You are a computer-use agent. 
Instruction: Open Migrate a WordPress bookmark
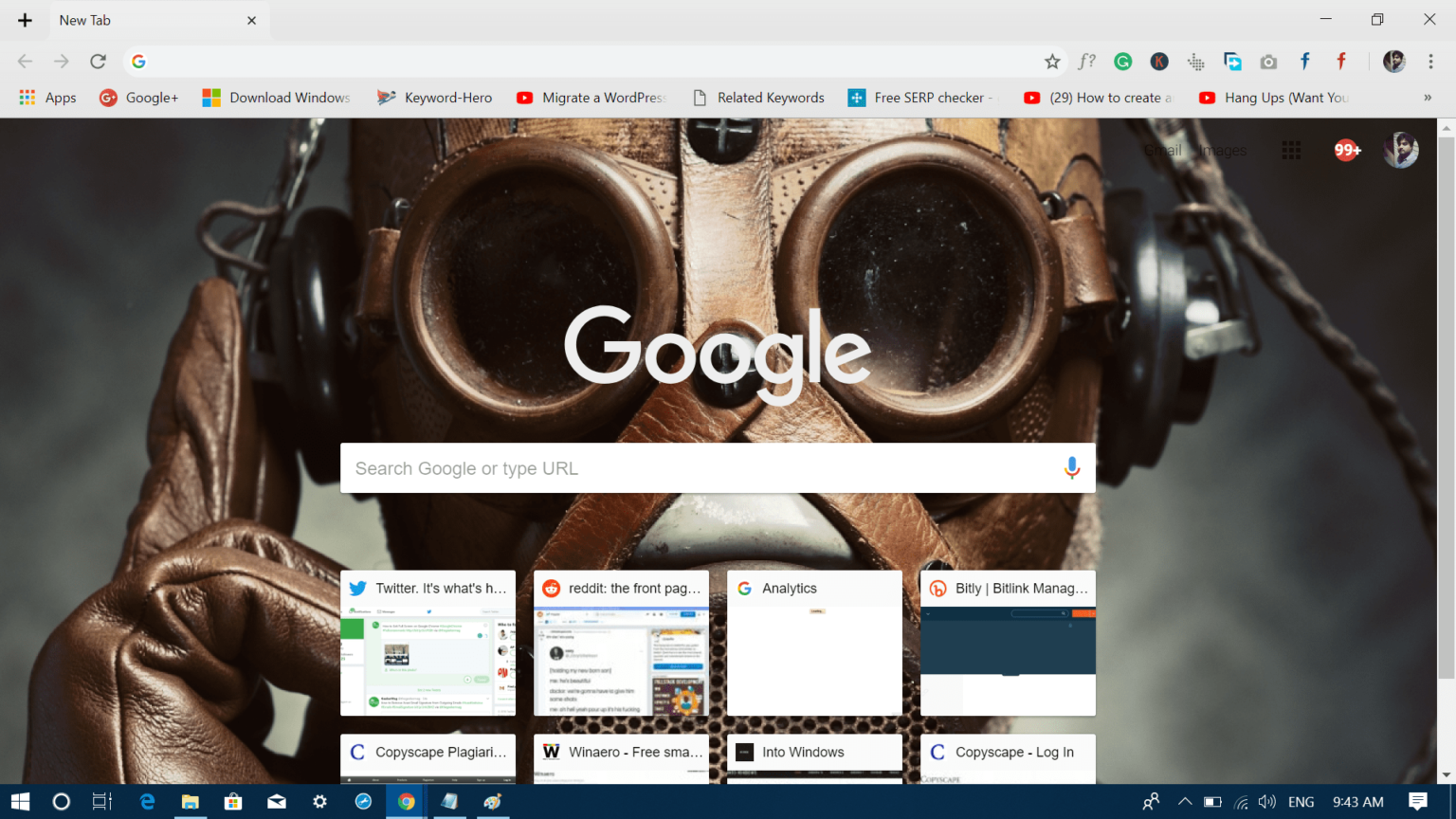click(x=592, y=98)
